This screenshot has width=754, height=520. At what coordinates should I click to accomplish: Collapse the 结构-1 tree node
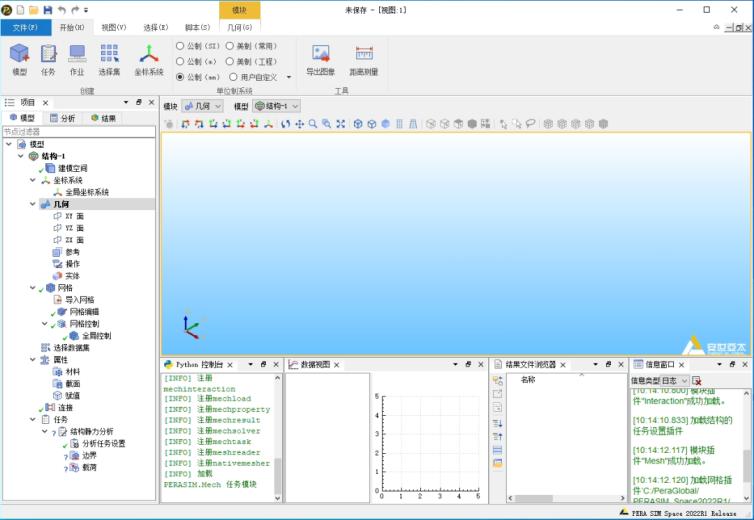coord(21,156)
